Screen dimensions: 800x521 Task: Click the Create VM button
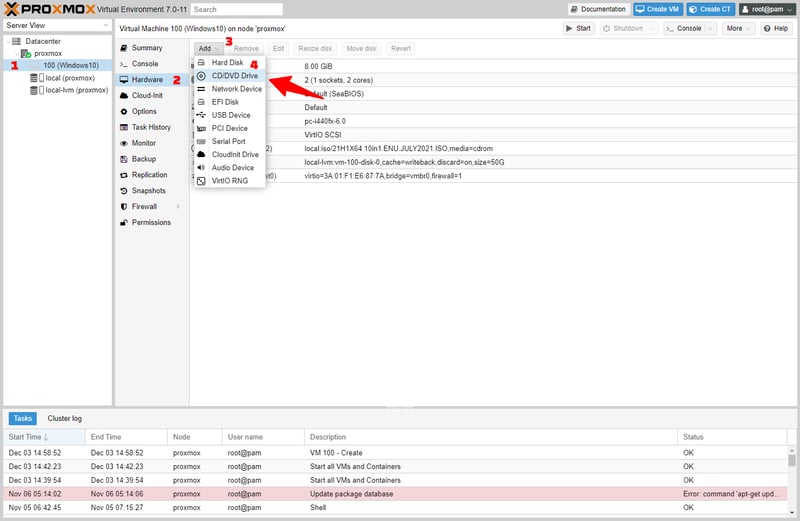[658, 9]
